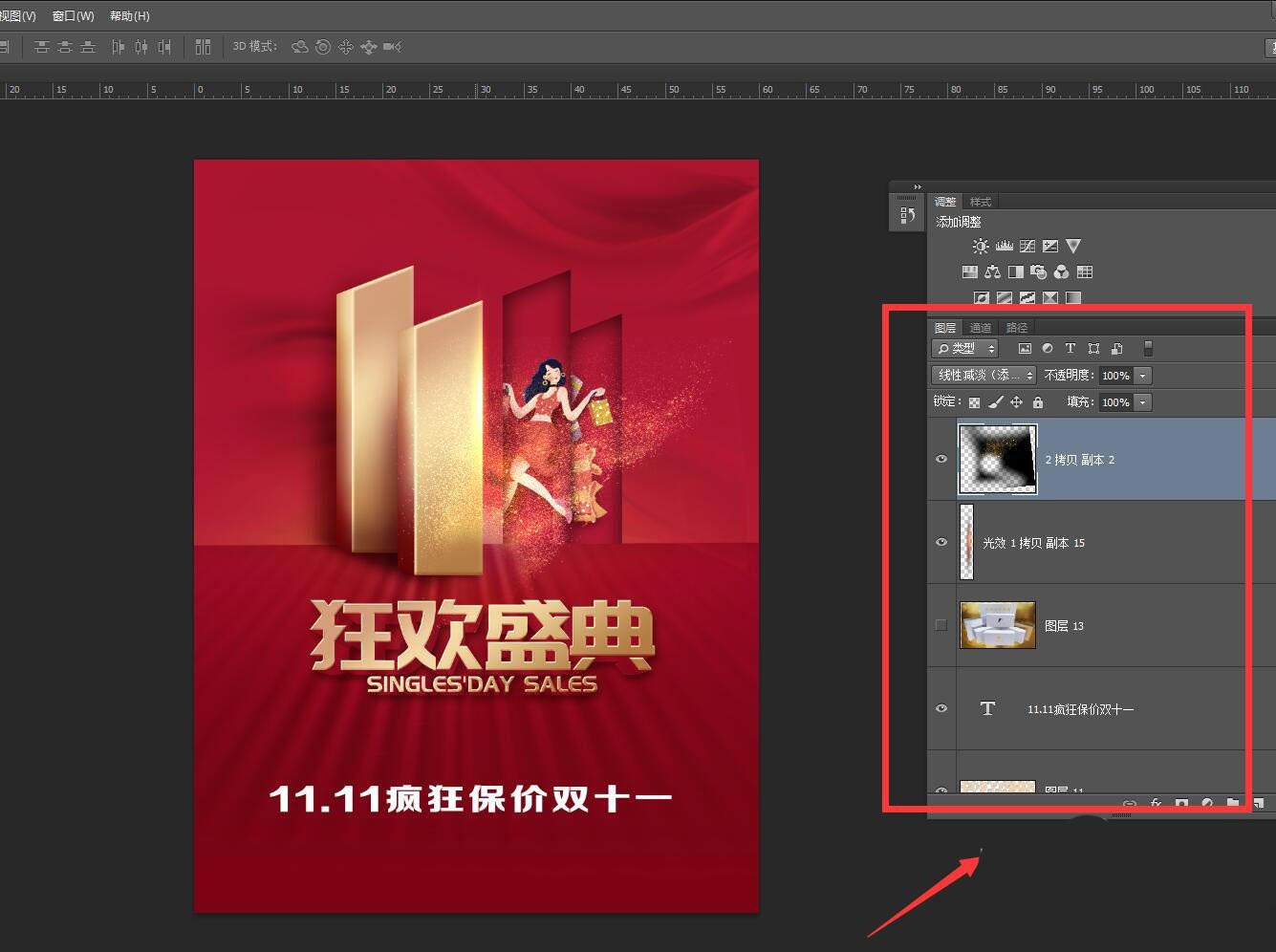Add a Photo Filter adjustment
Screen dimensions: 1276x952
[x=1038, y=272]
